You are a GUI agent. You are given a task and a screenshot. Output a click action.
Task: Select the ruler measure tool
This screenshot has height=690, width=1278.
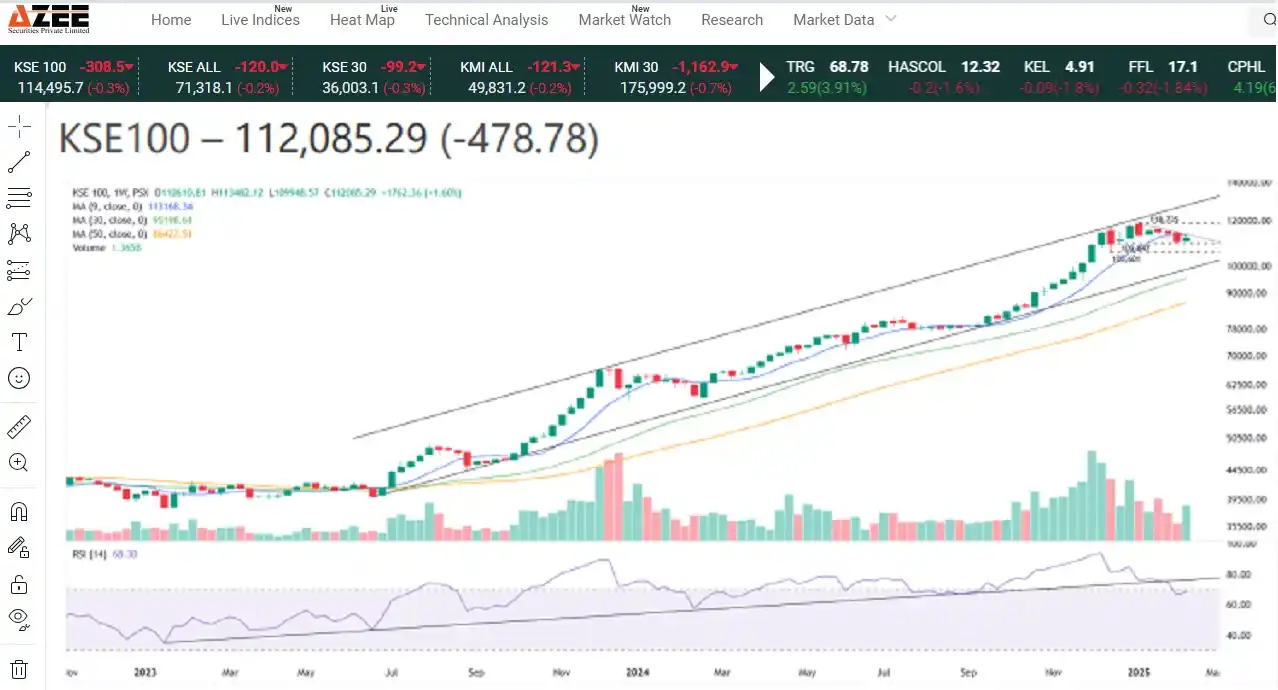pyautogui.click(x=19, y=427)
